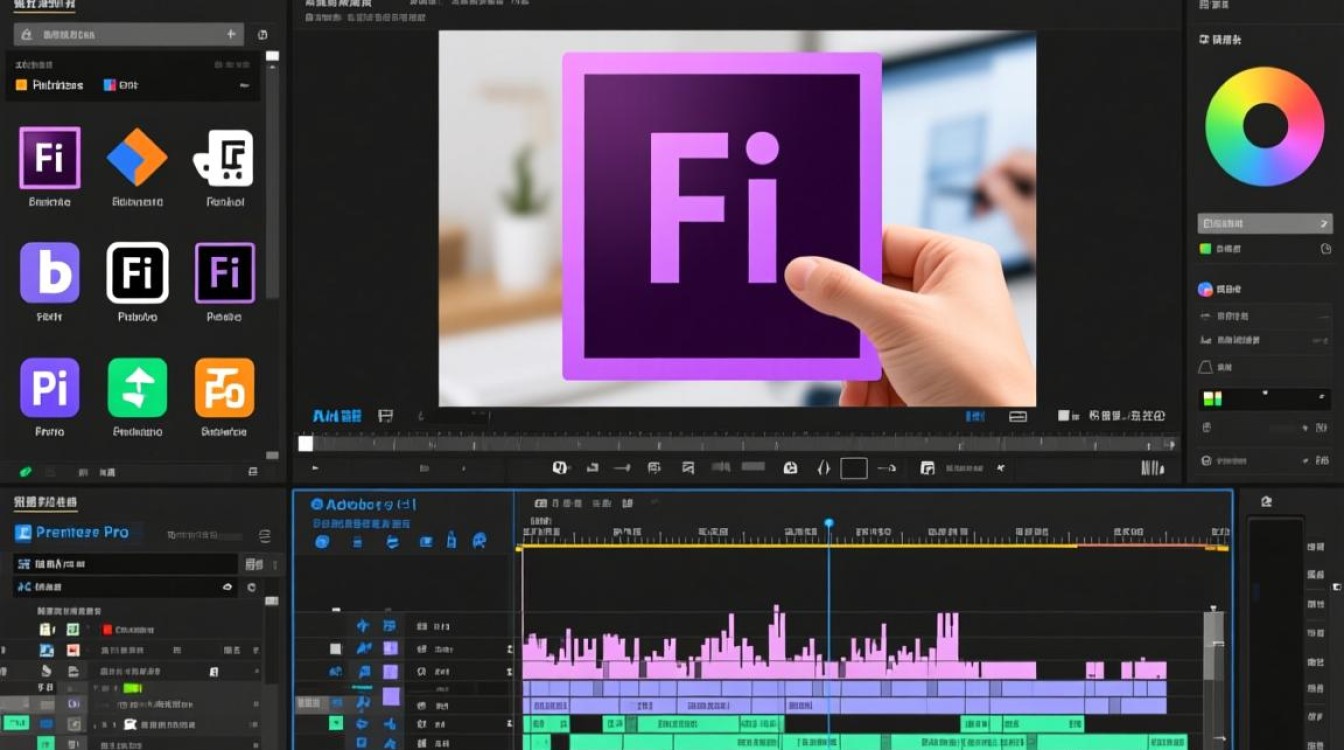The width and height of the screenshot is (1344, 750).
Task: Toggle the green square in the timeline track headers
Action: coord(336,722)
